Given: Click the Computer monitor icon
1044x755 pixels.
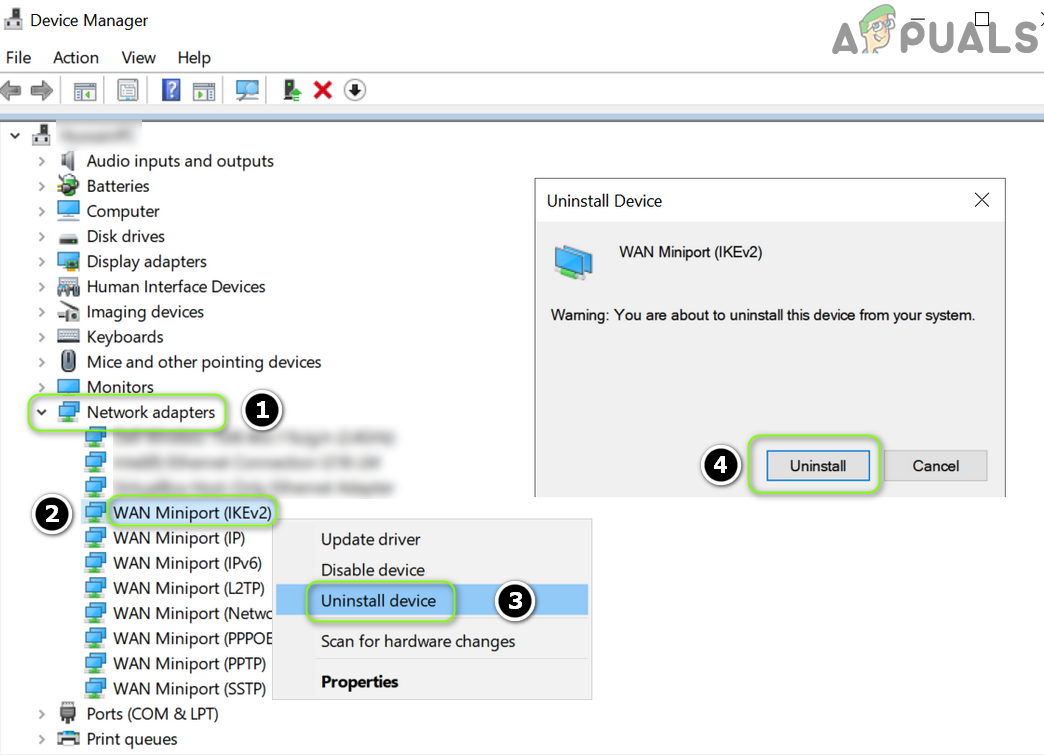Looking at the screenshot, I should point(68,210).
